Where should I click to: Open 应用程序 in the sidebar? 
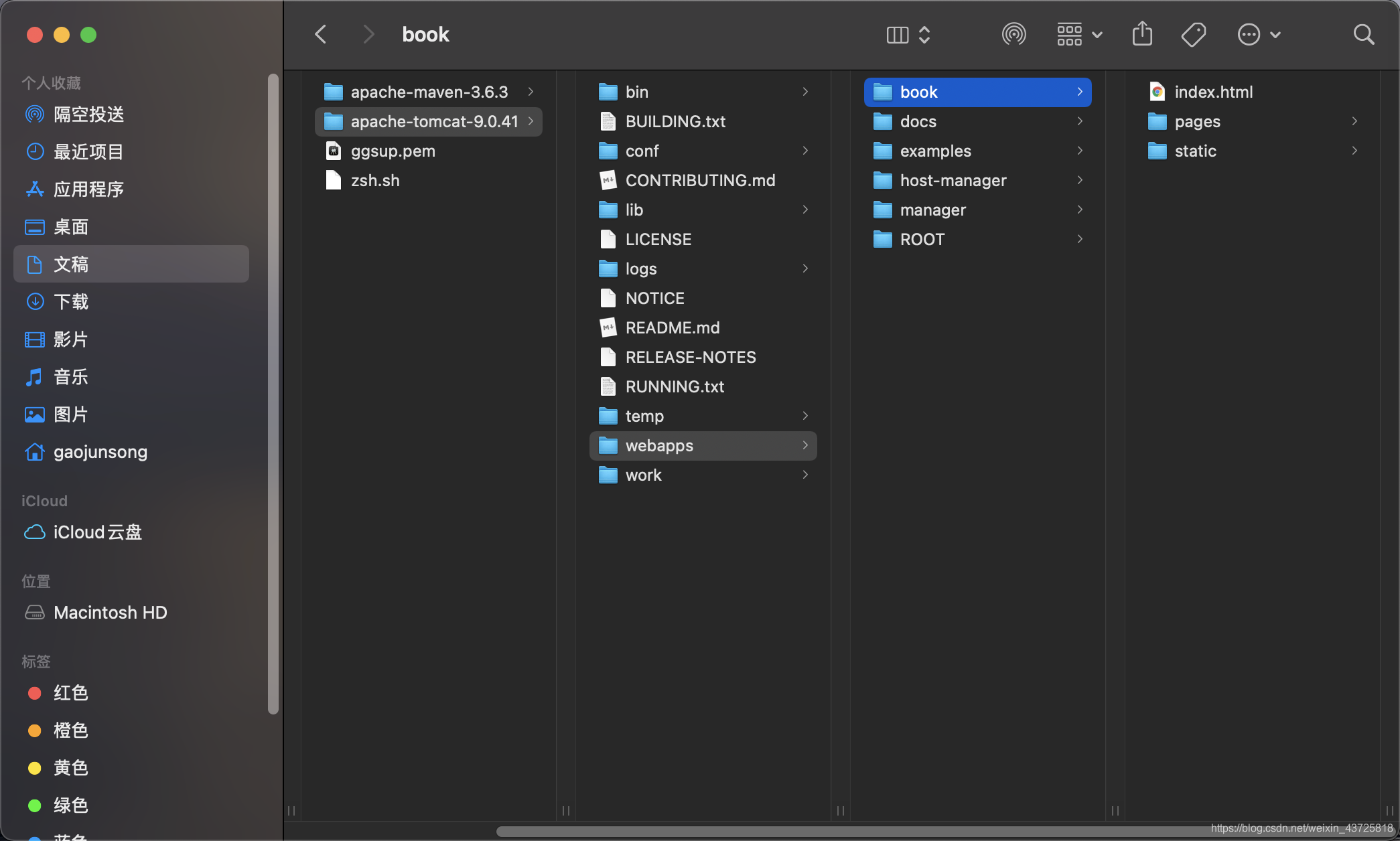tap(131, 189)
